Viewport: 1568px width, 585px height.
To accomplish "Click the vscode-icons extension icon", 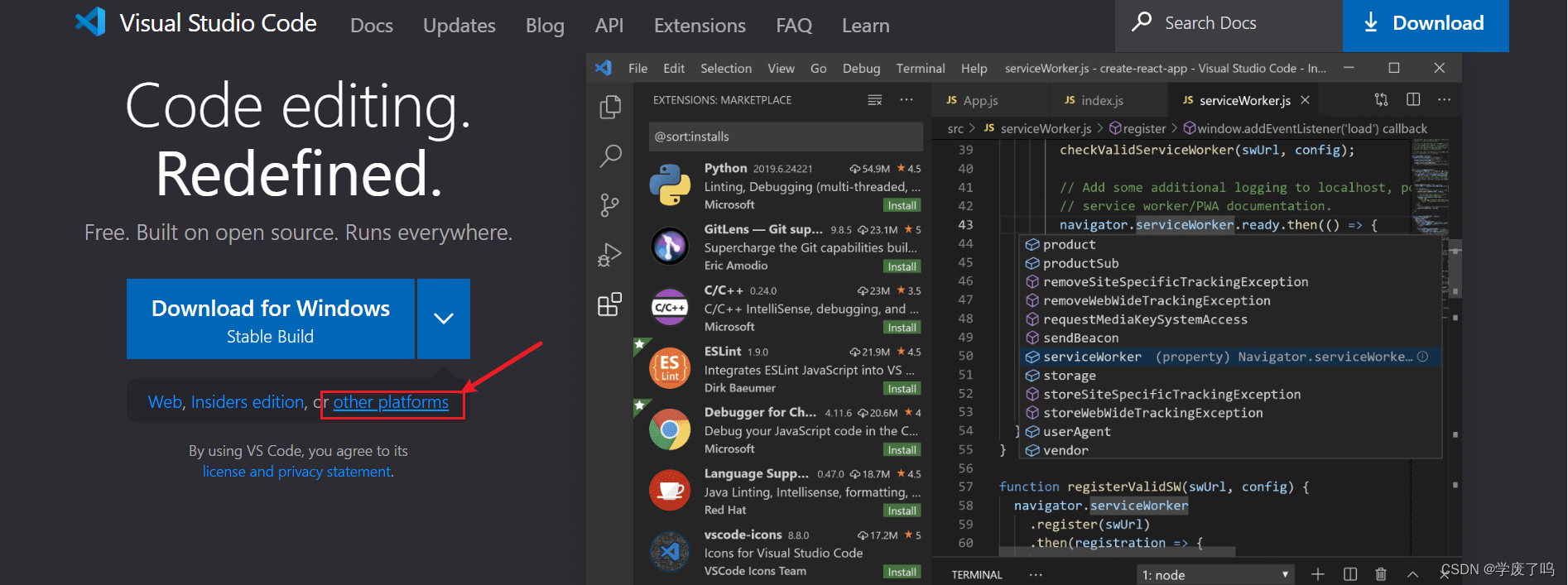I will pyautogui.click(x=670, y=551).
